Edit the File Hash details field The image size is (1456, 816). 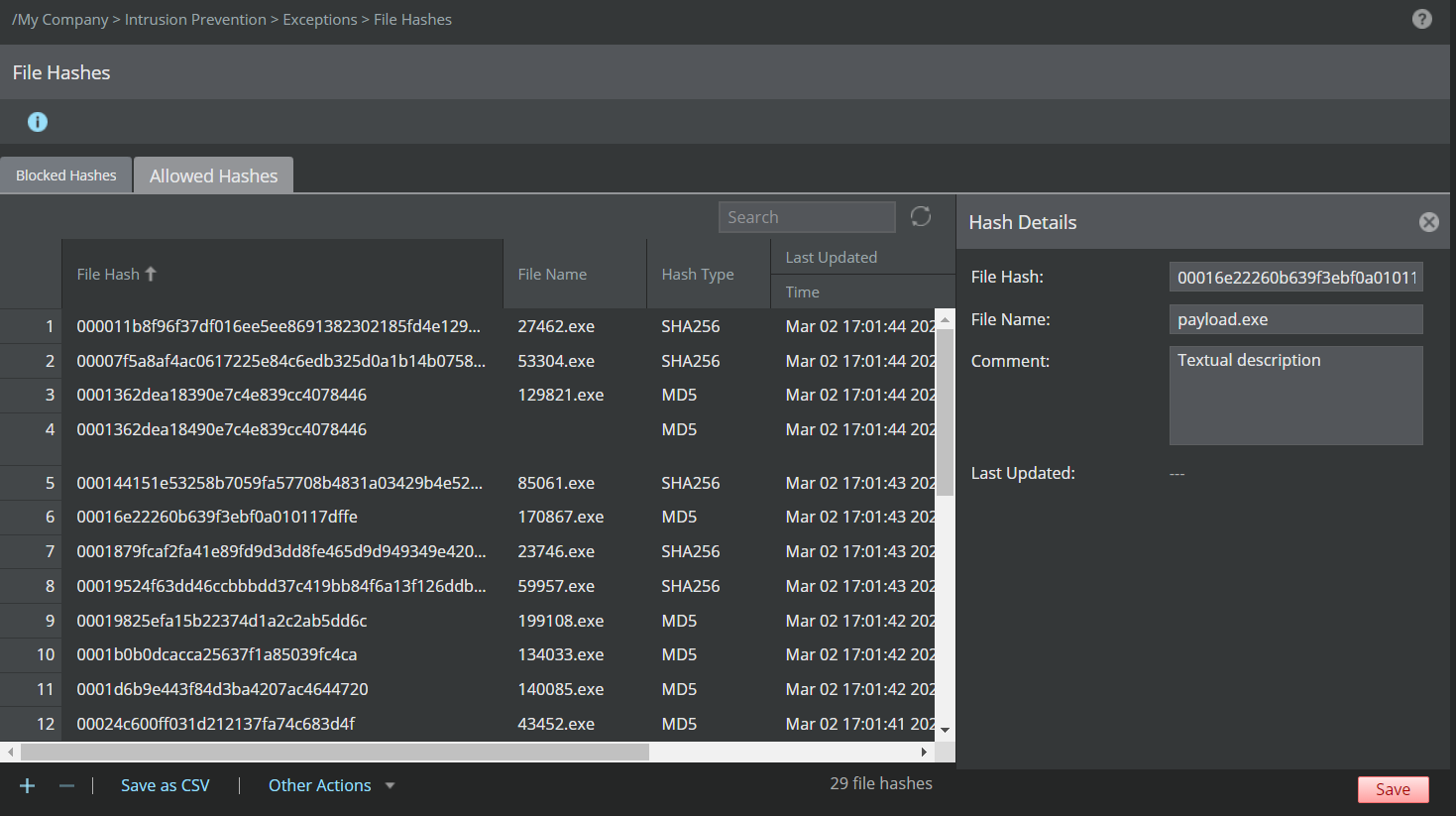tap(1296, 277)
